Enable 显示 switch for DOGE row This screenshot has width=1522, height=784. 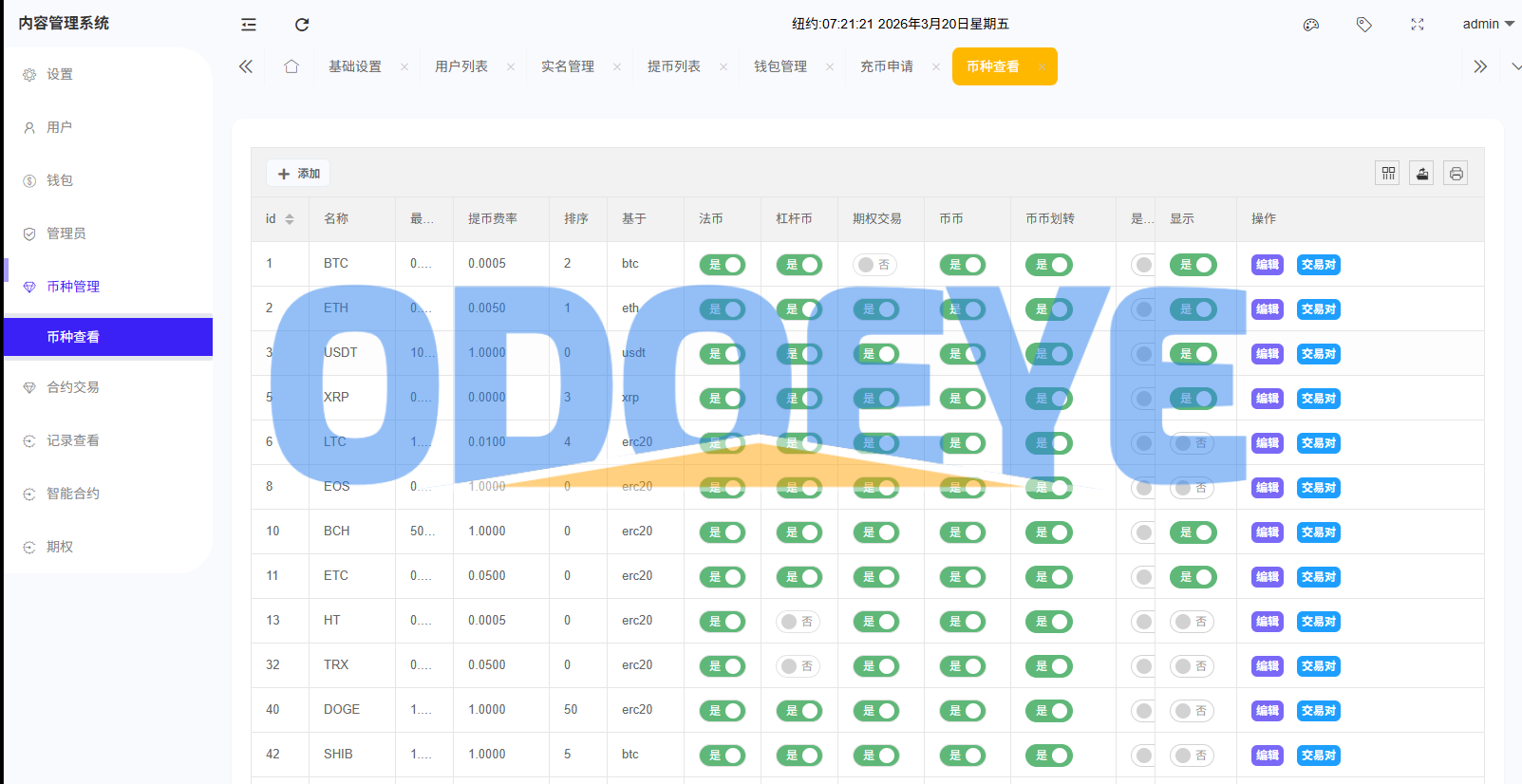1192,711
